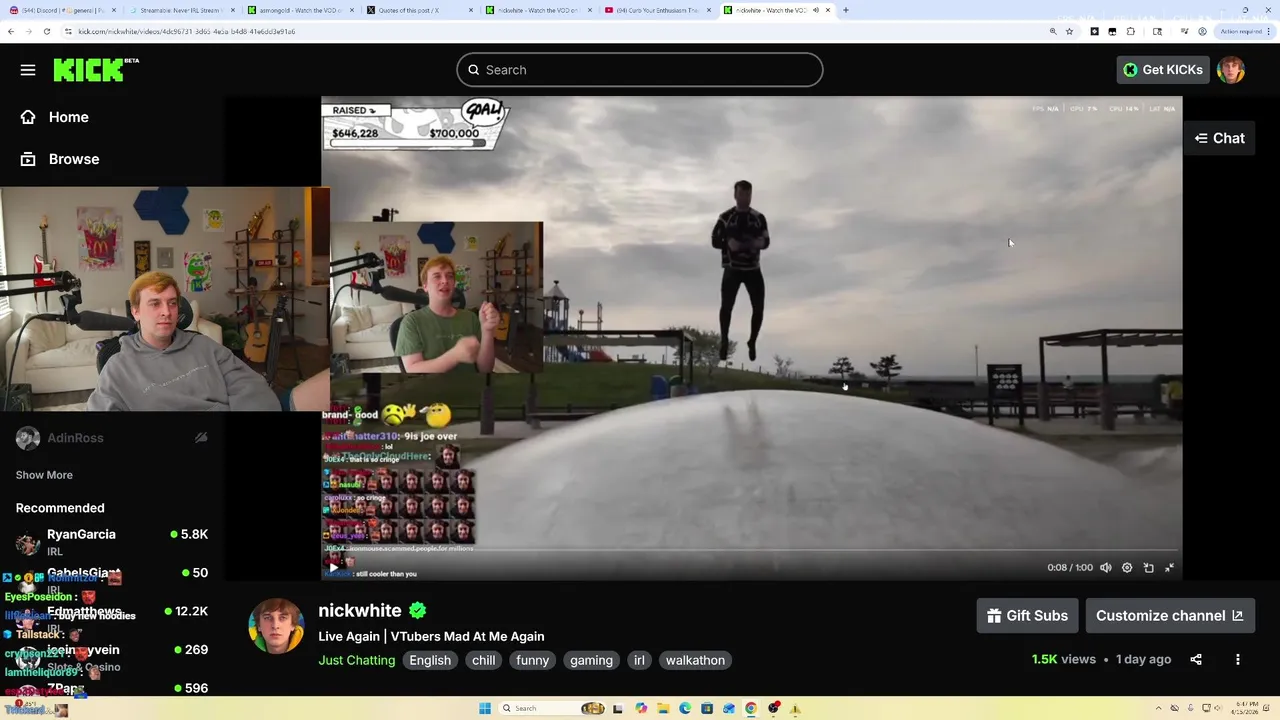Viewport: 1280px width, 720px height.
Task: Toggle theater mode on the player
Action: point(1148,568)
